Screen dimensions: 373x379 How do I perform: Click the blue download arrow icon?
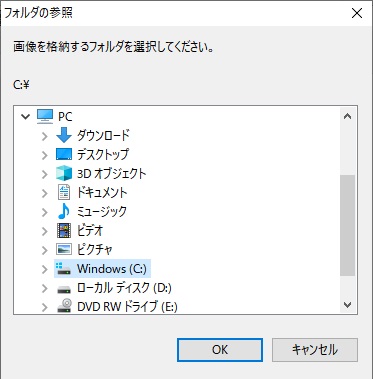pyautogui.click(x=64, y=135)
